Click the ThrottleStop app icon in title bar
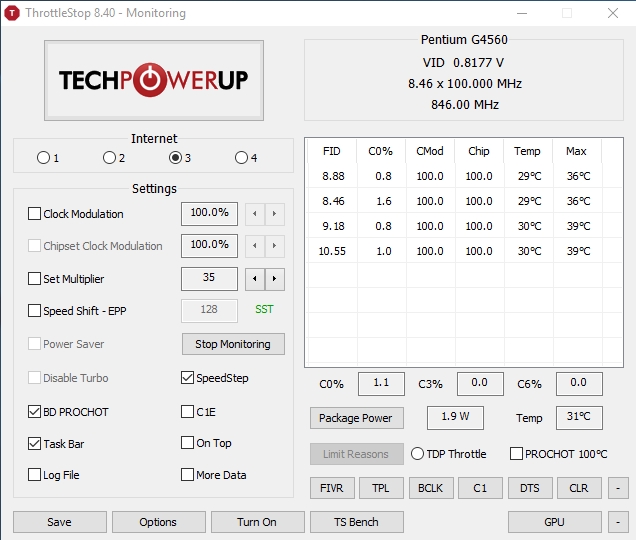Viewport: 636px width, 540px height. tap(12, 13)
